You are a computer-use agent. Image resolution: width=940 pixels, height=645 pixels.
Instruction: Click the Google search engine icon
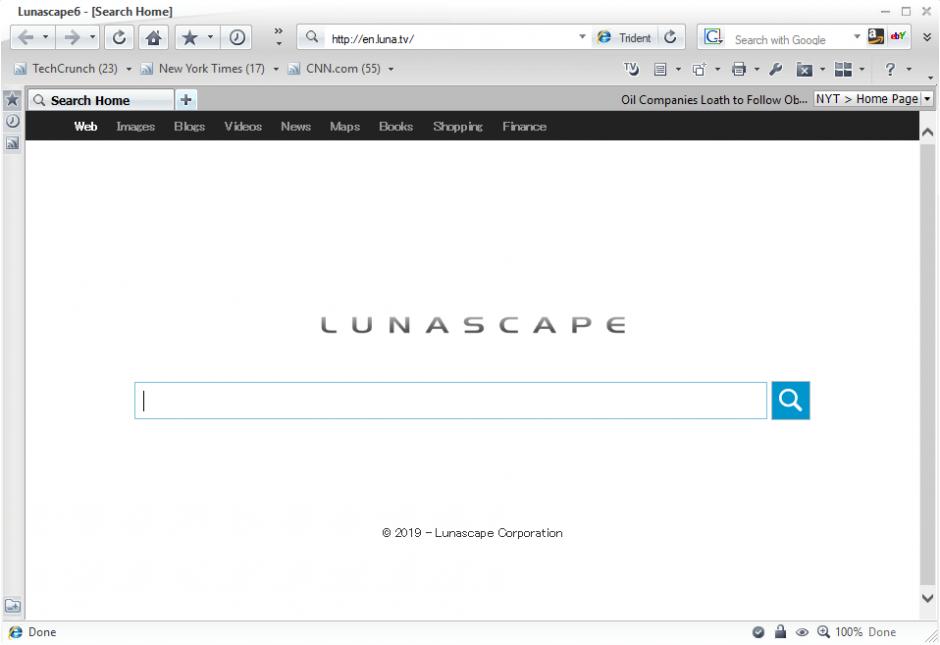click(x=713, y=37)
